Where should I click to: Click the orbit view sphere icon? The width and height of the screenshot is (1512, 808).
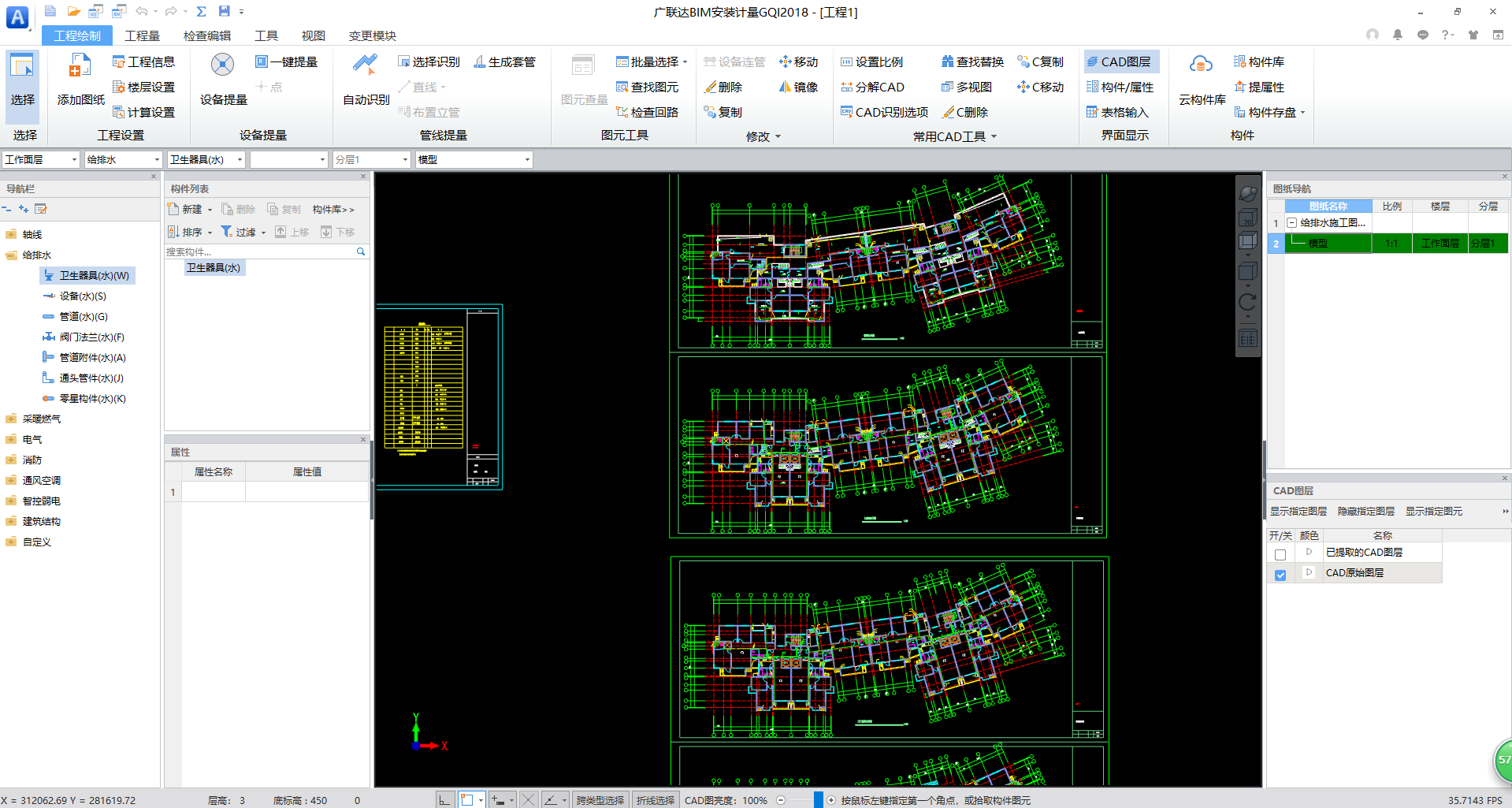click(1248, 193)
